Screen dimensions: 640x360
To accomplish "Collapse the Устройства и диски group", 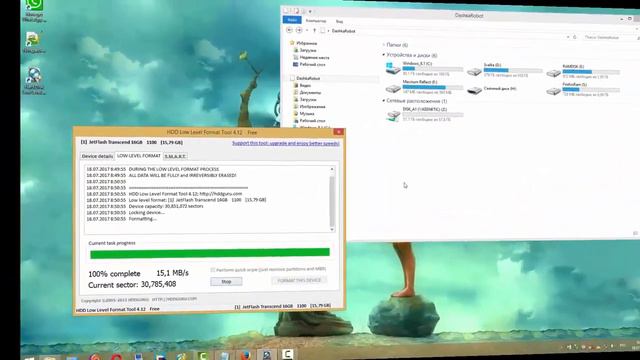I will point(384,55).
